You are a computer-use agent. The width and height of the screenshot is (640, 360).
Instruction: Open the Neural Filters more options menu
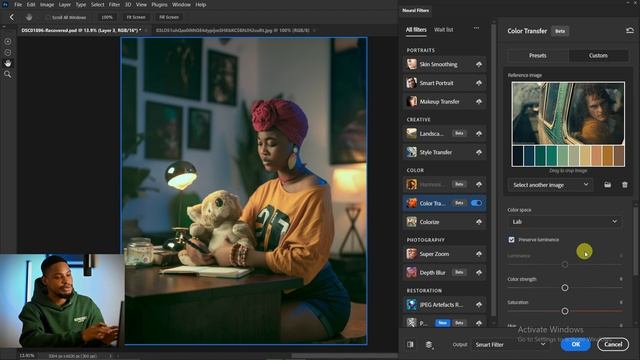476,28
